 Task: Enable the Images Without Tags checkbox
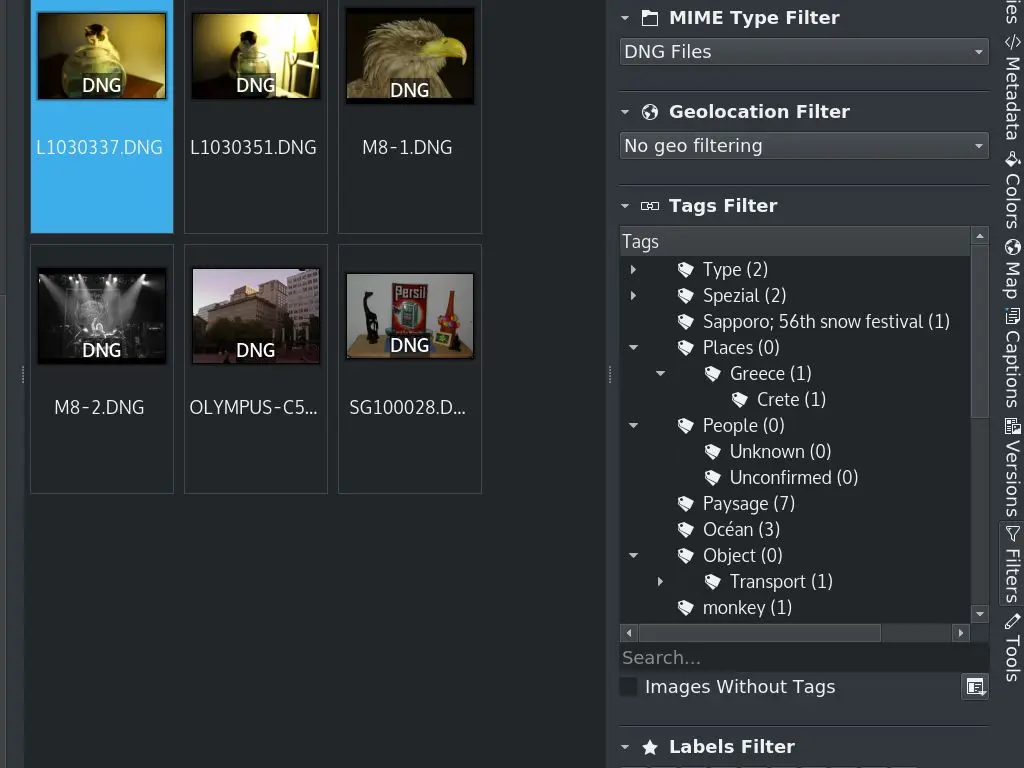point(628,686)
